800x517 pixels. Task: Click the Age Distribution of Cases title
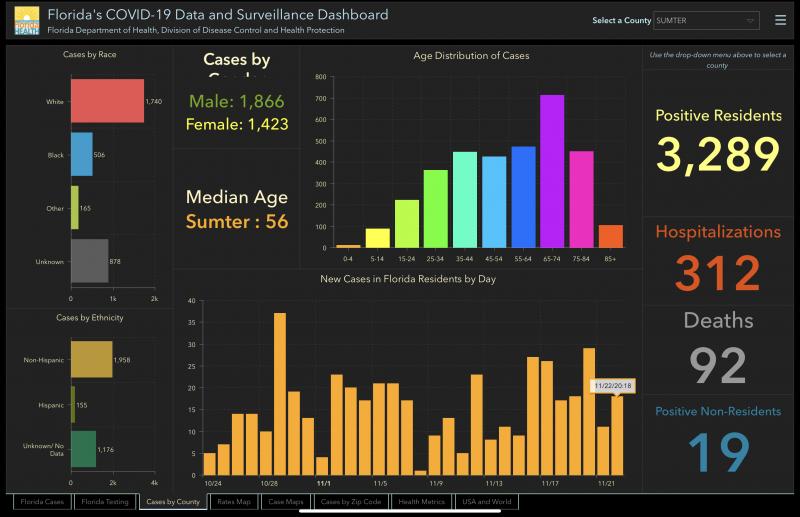pyautogui.click(x=471, y=56)
